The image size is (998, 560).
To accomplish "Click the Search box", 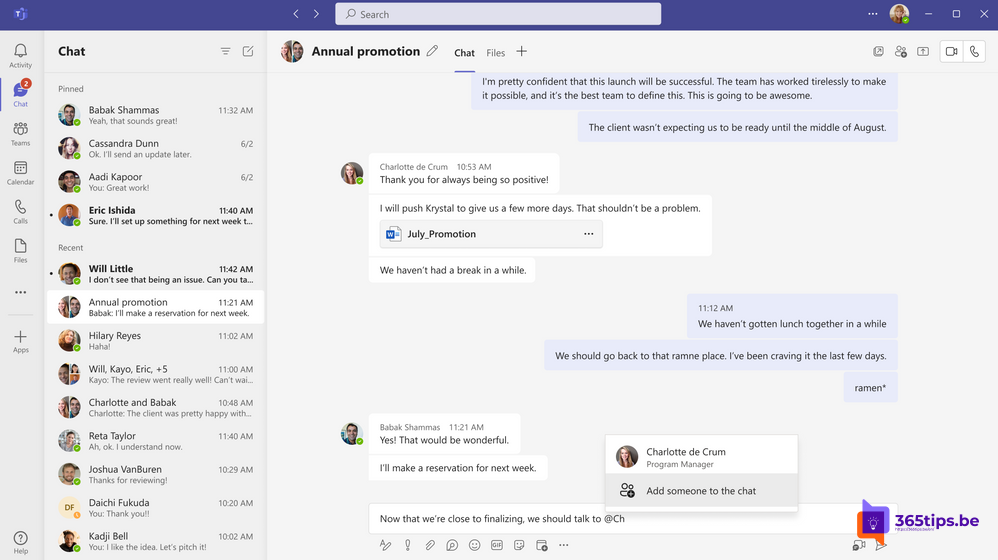I will pos(498,14).
